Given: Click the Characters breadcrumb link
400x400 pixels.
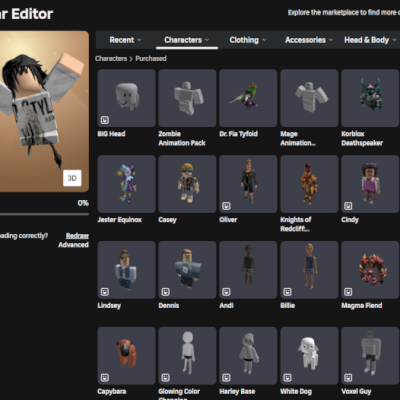Looking at the screenshot, I should [111, 58].
